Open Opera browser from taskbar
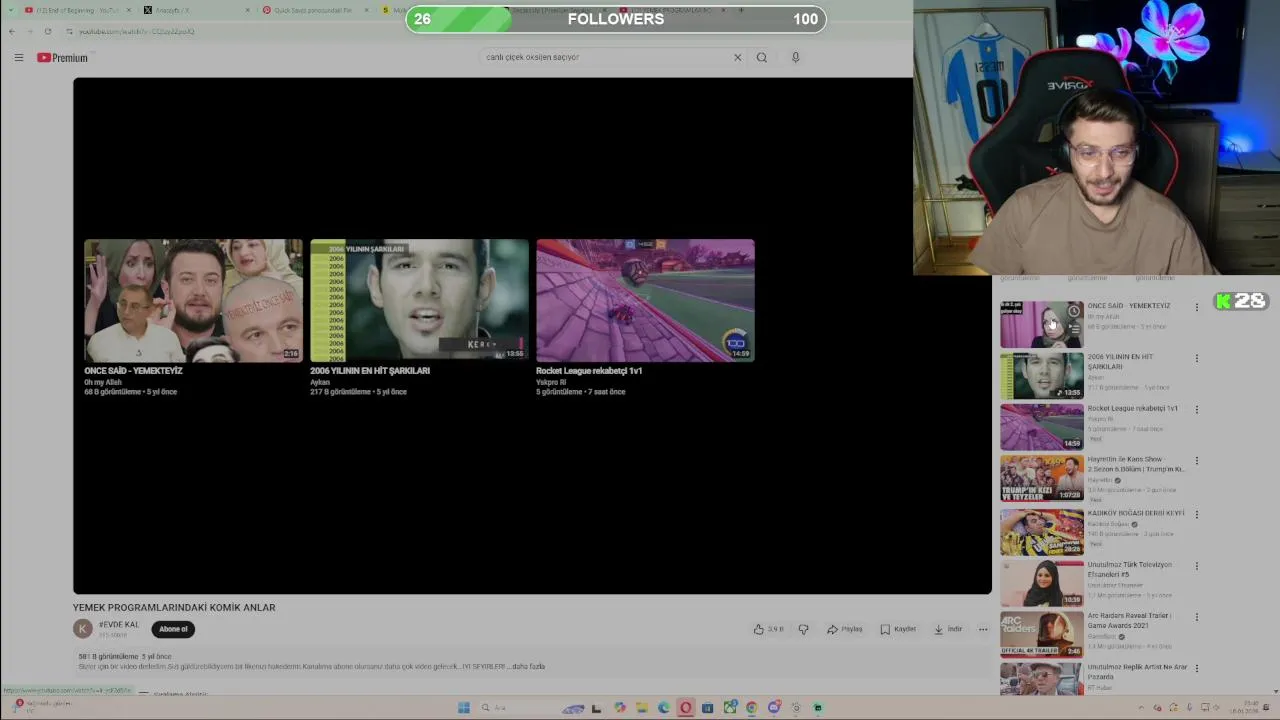 (x=685, y=708)
